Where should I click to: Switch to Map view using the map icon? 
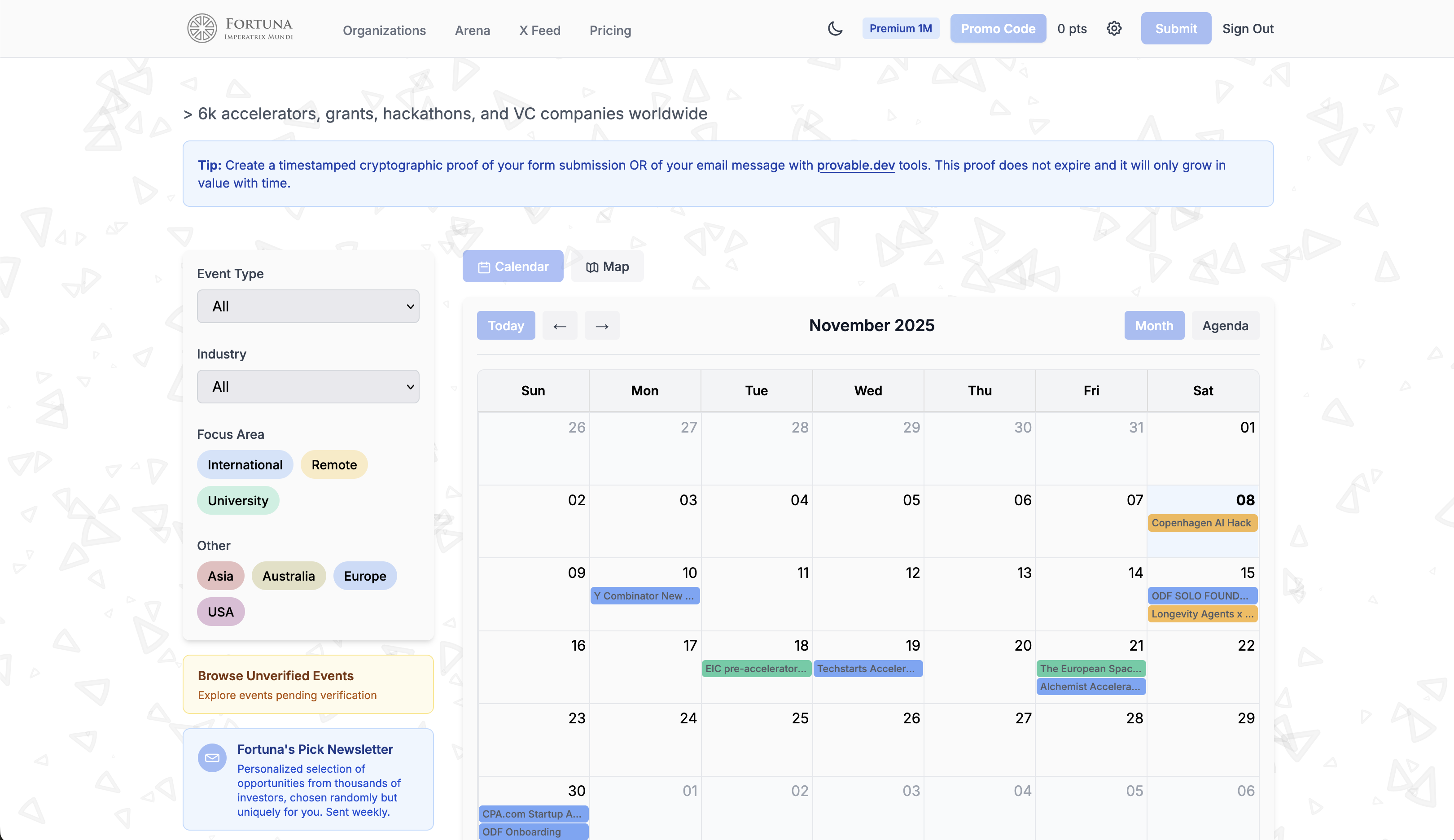[x=591, y=266]
